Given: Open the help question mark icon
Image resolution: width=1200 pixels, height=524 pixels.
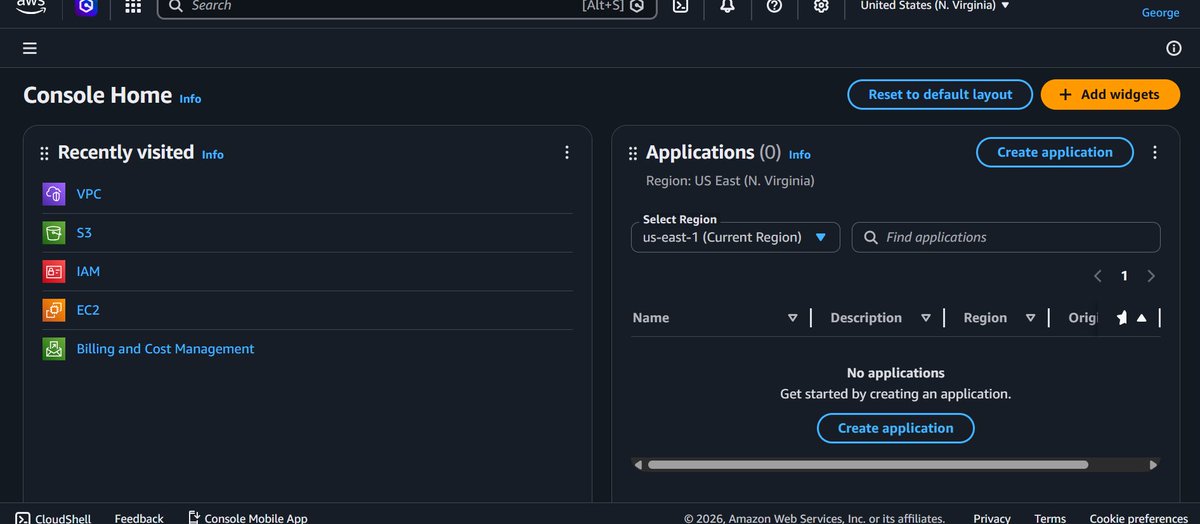Looking at the screenshot, I should click(774, 6).
